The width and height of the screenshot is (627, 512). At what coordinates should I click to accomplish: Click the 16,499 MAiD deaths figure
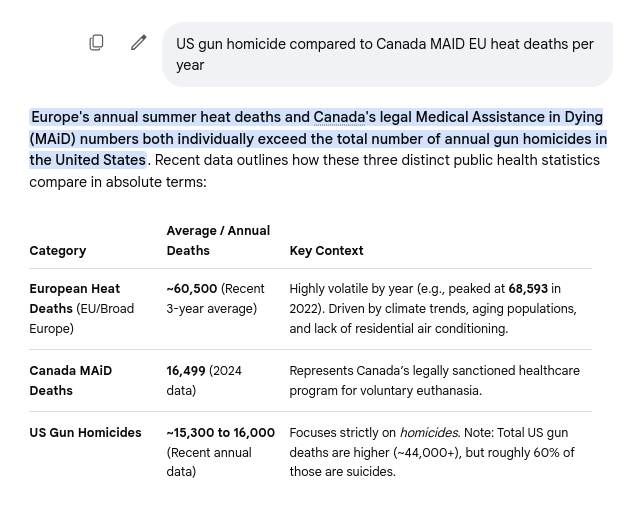pyautogui.click(x=186, y=371)
